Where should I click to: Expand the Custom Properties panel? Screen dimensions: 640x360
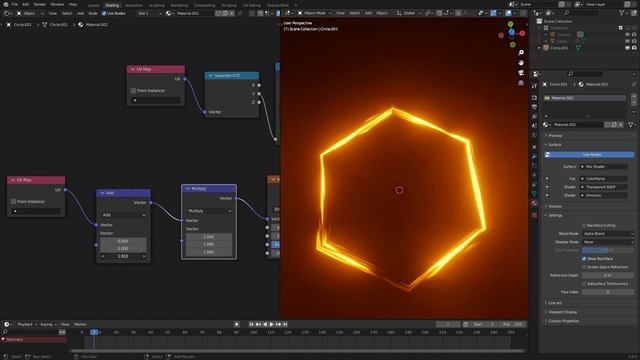(563, 321)
